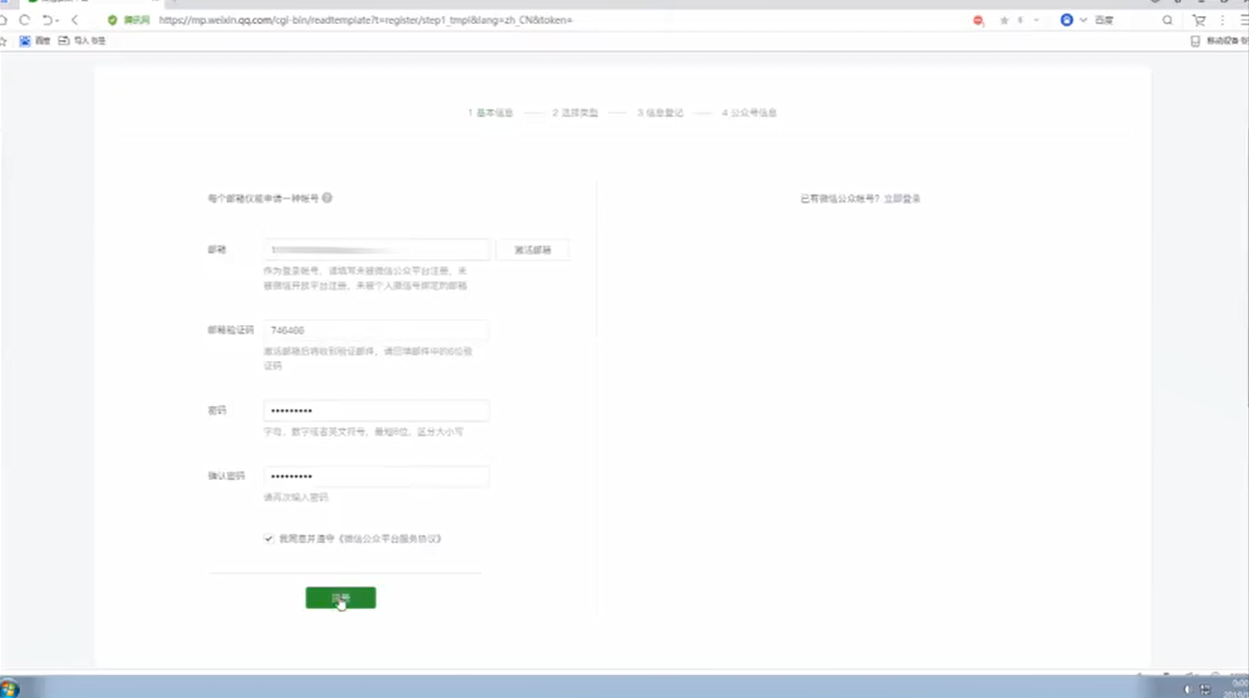Screen dimensions: 1249x698
Task: Open the browser three-dot menu
Action: coord(1222,20)
